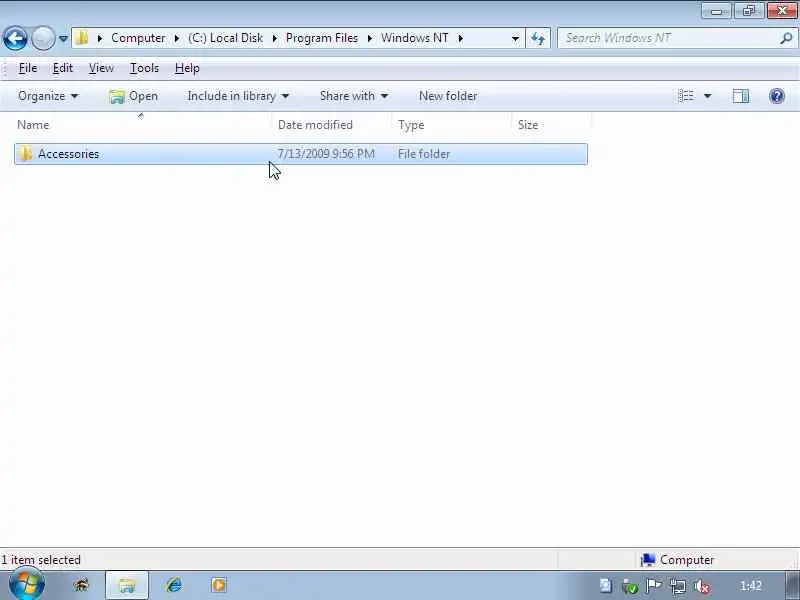Image resolution: width=800 pixels, height=600 pixels.
Task: Open Include in library dropdown
Action: tap(238, 96)
